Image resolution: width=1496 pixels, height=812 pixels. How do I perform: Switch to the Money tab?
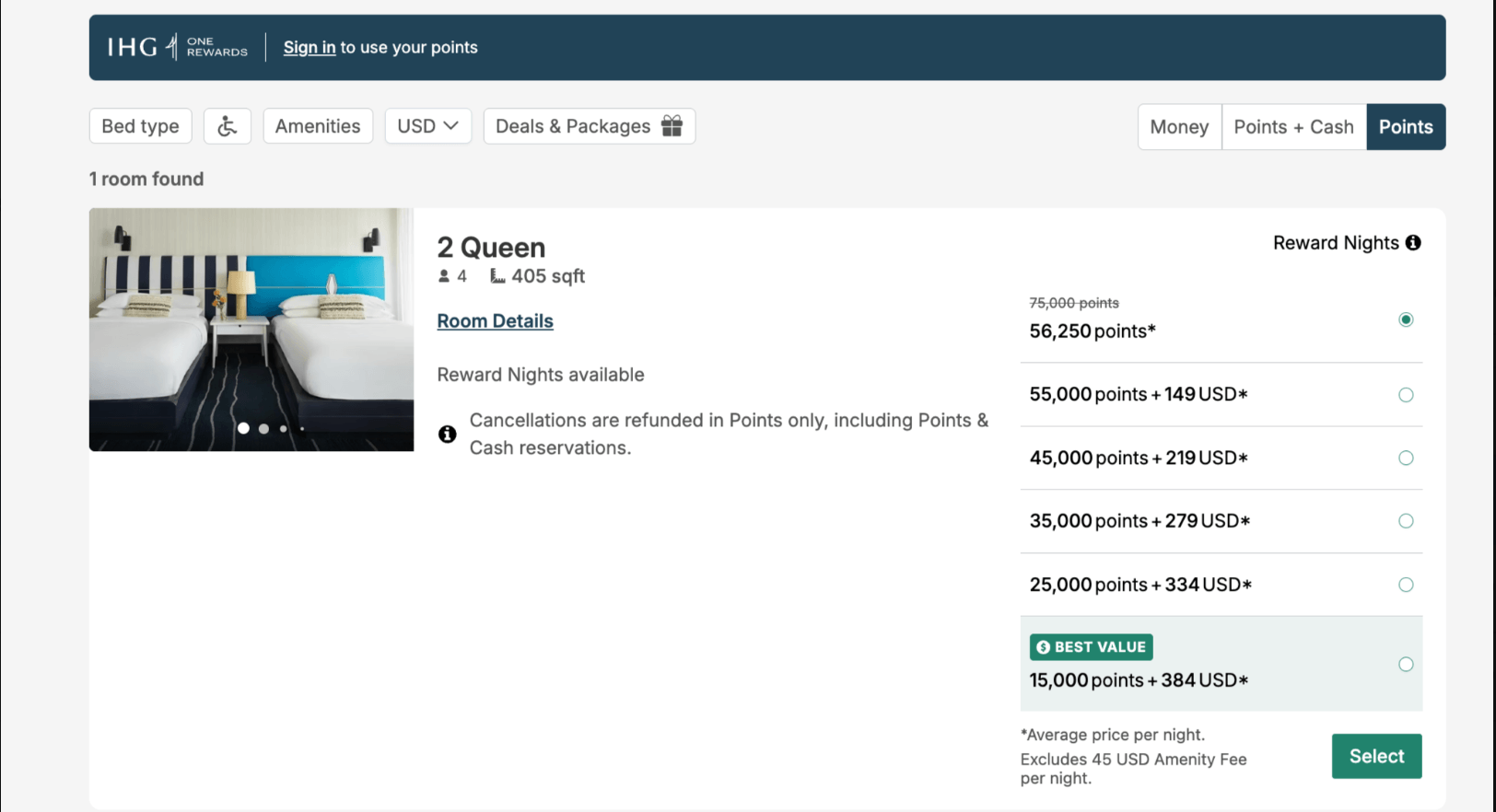pyautogui.click(x=1180, y=127)
